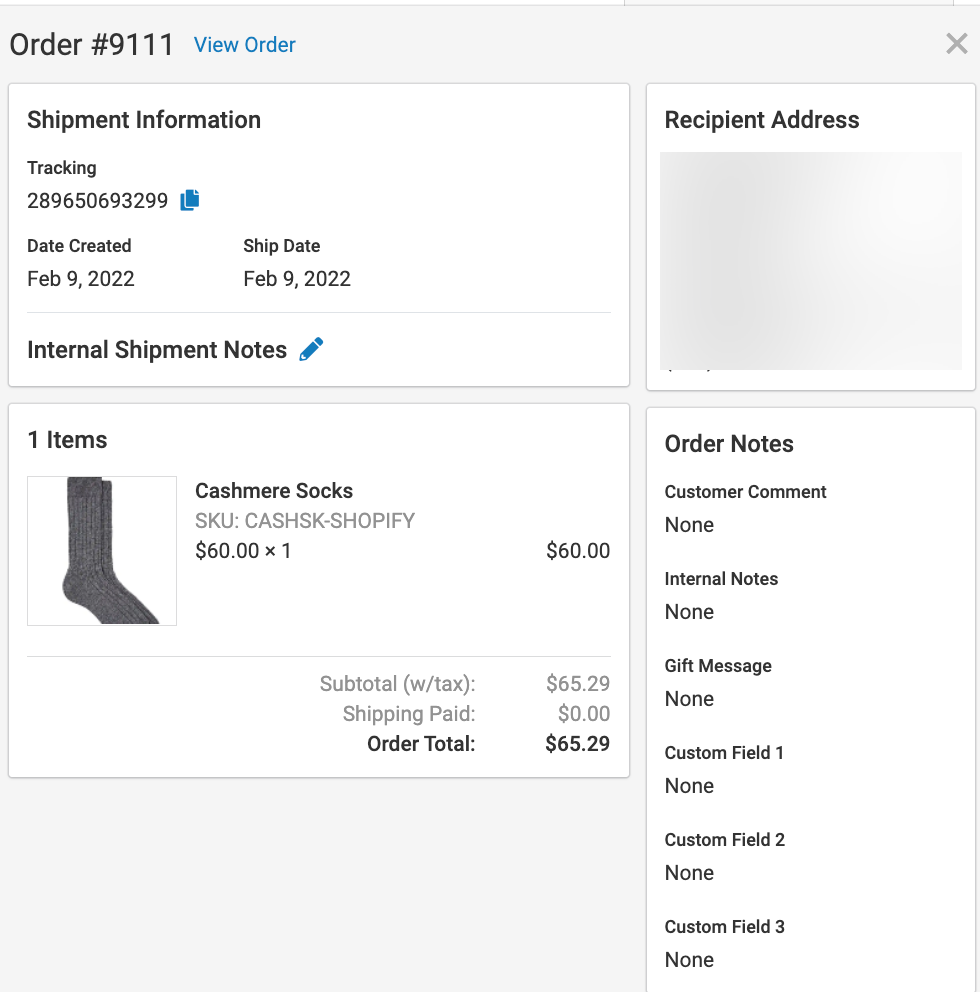Screen dimensions: 980x992
Task: Close the Order #9111 panel
Action: [957, 44]
